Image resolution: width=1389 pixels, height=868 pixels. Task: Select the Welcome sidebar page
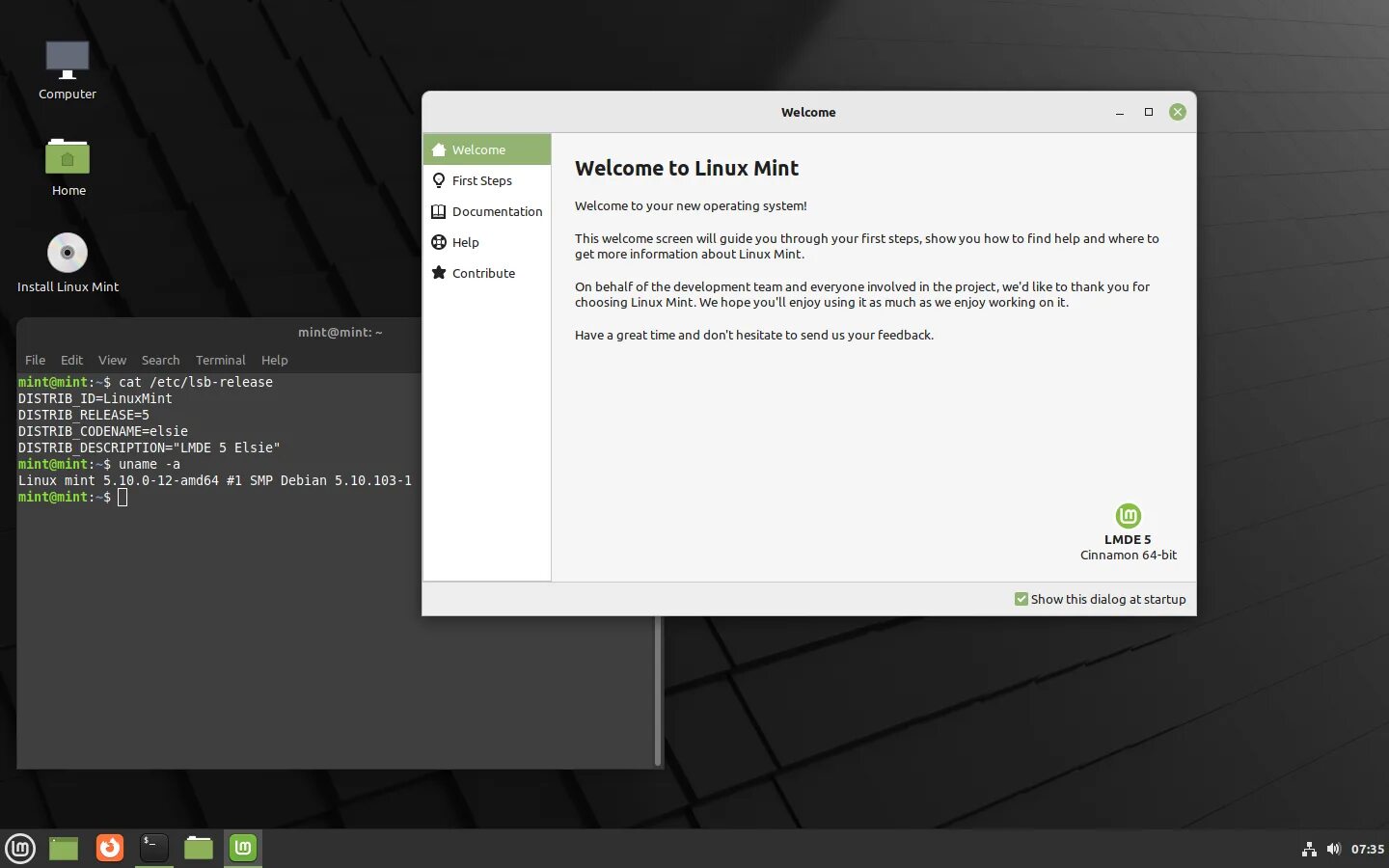(487, 149)
